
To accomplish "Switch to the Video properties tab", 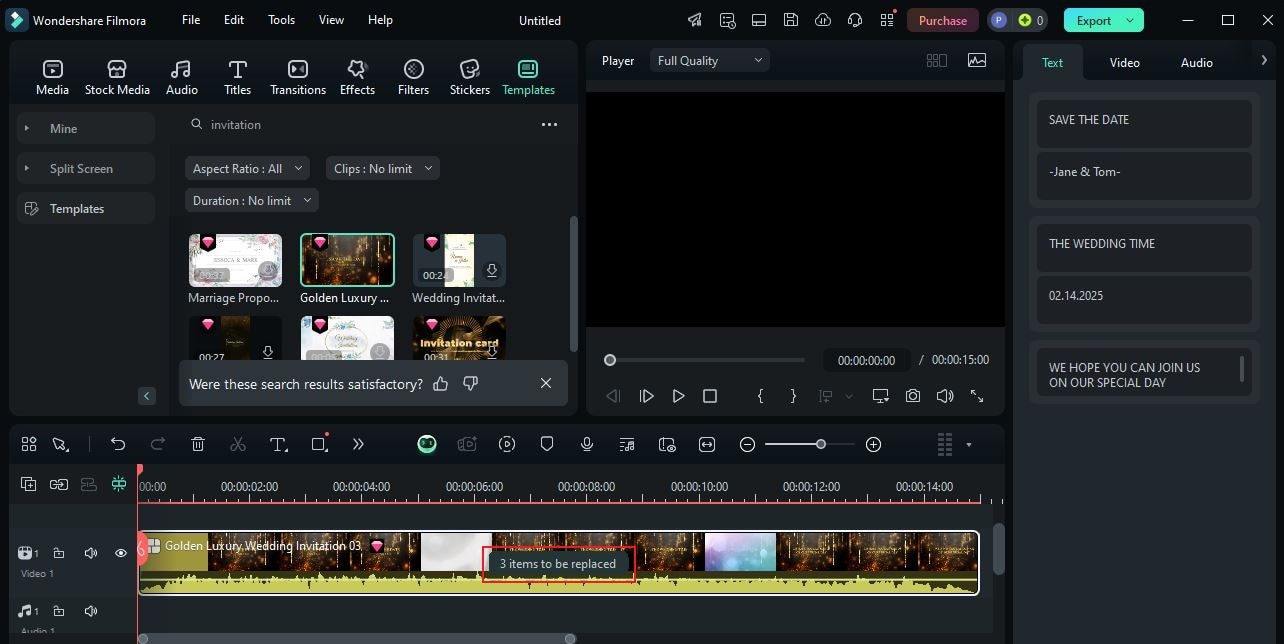I will [1124, 62].
